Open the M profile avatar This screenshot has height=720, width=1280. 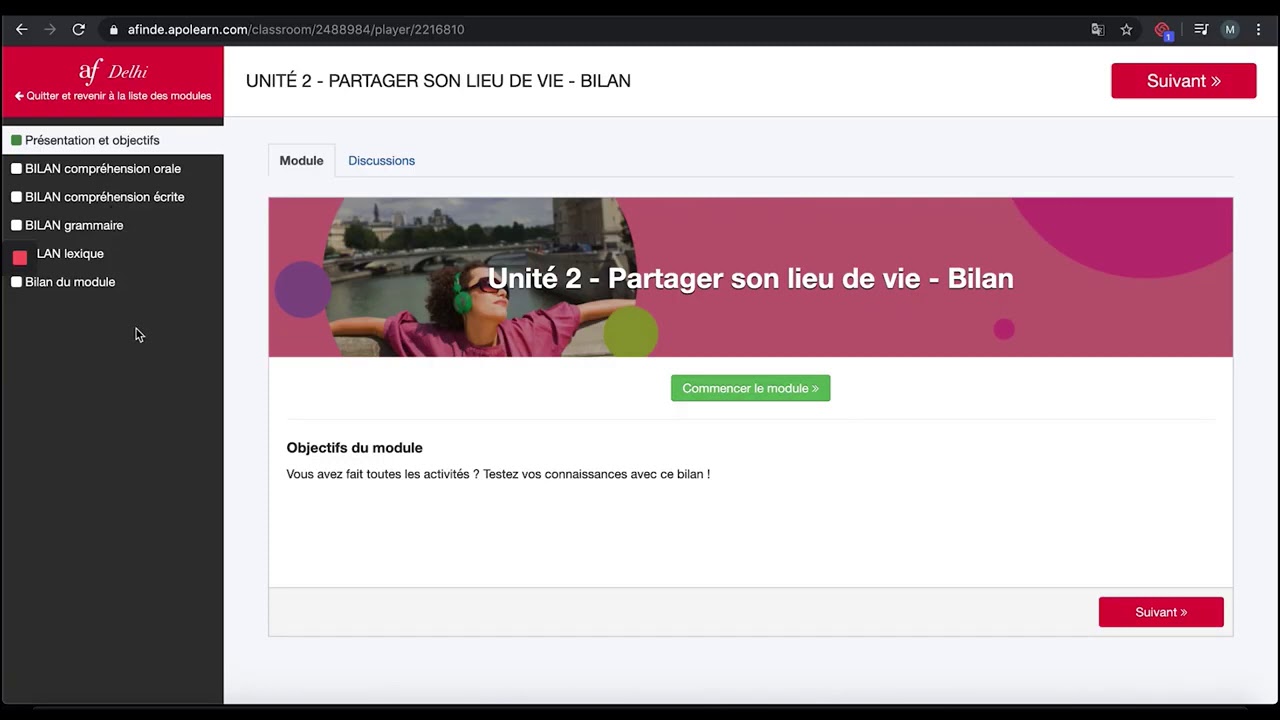click(1230, 30)
